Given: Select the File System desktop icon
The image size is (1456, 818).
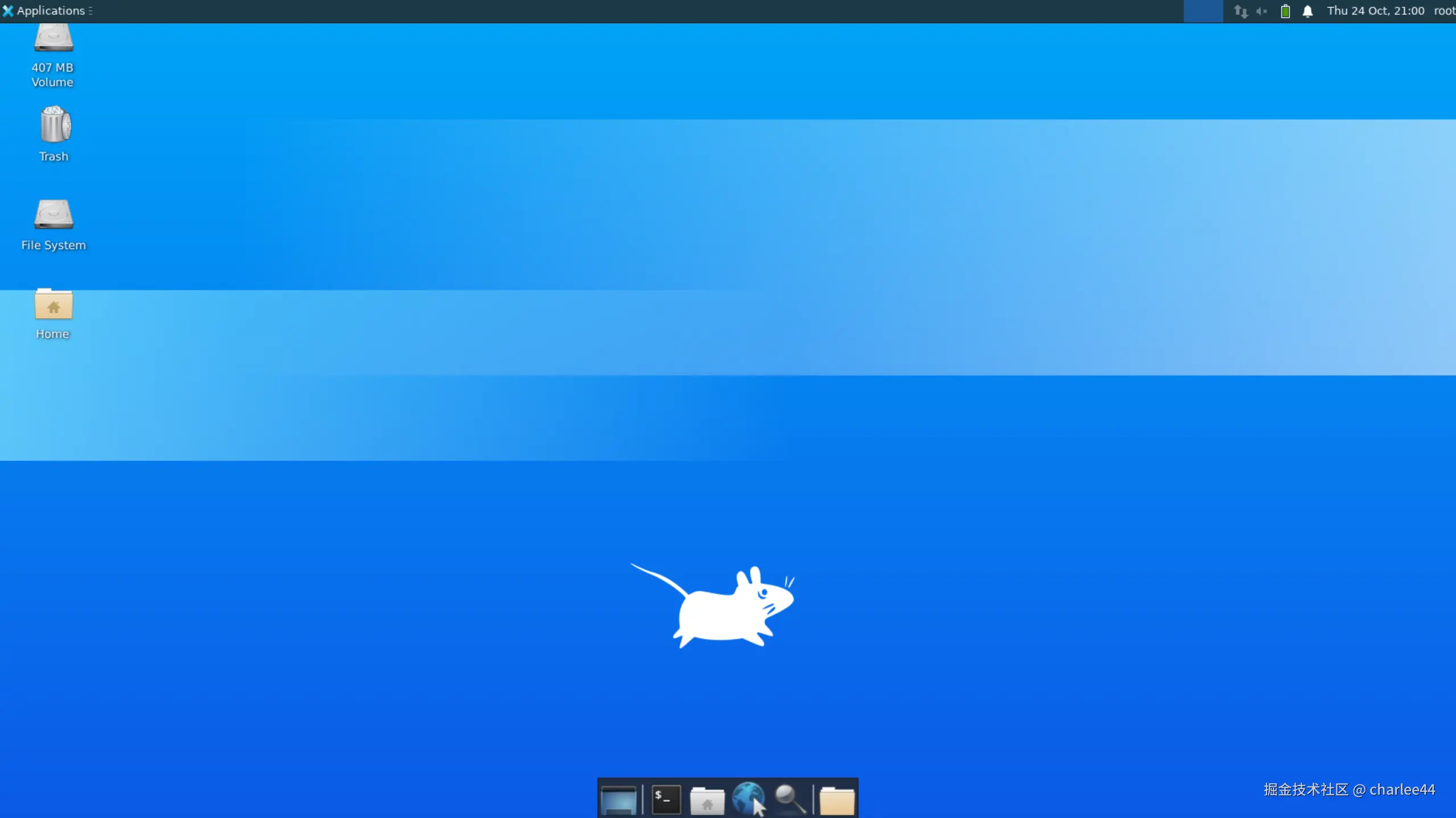Looking at the screenshot, I should (53, 214).
